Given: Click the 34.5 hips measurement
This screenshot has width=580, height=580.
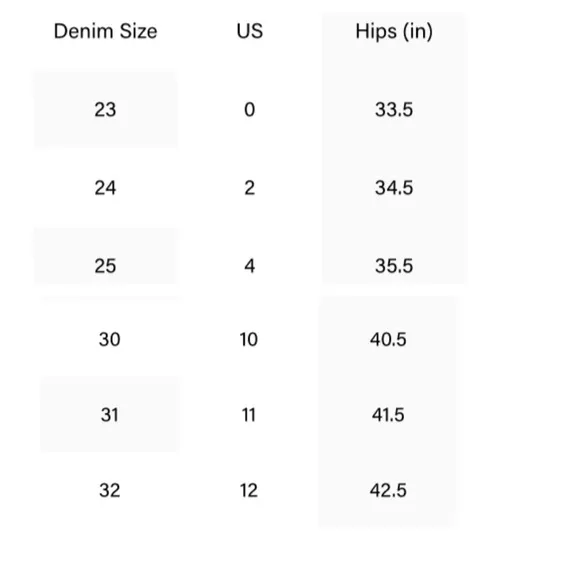Looking at the screenshot, I should click(394, 188).
